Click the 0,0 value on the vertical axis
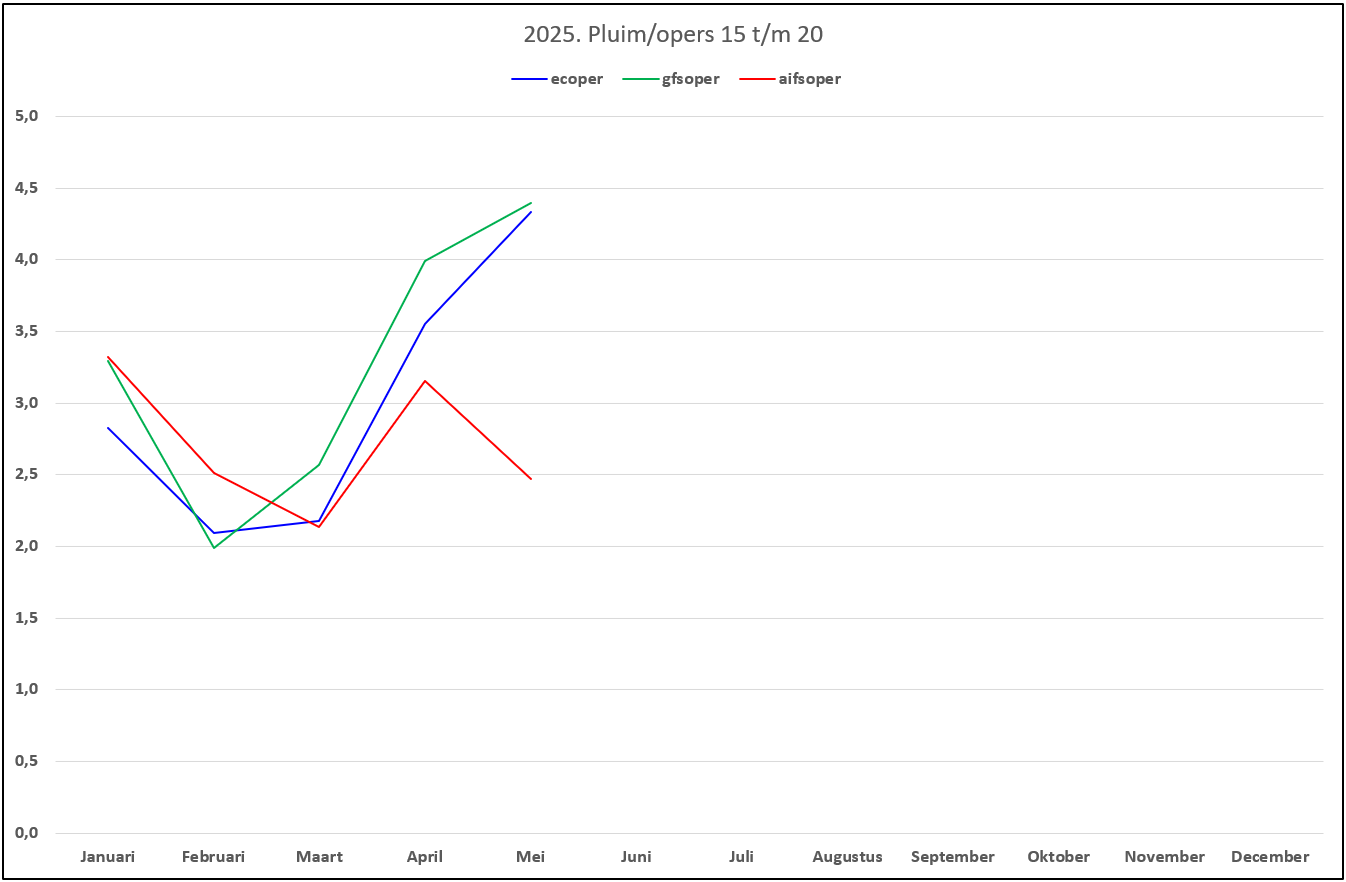This screenshot has width=1346, height=882. click(27, 833)
